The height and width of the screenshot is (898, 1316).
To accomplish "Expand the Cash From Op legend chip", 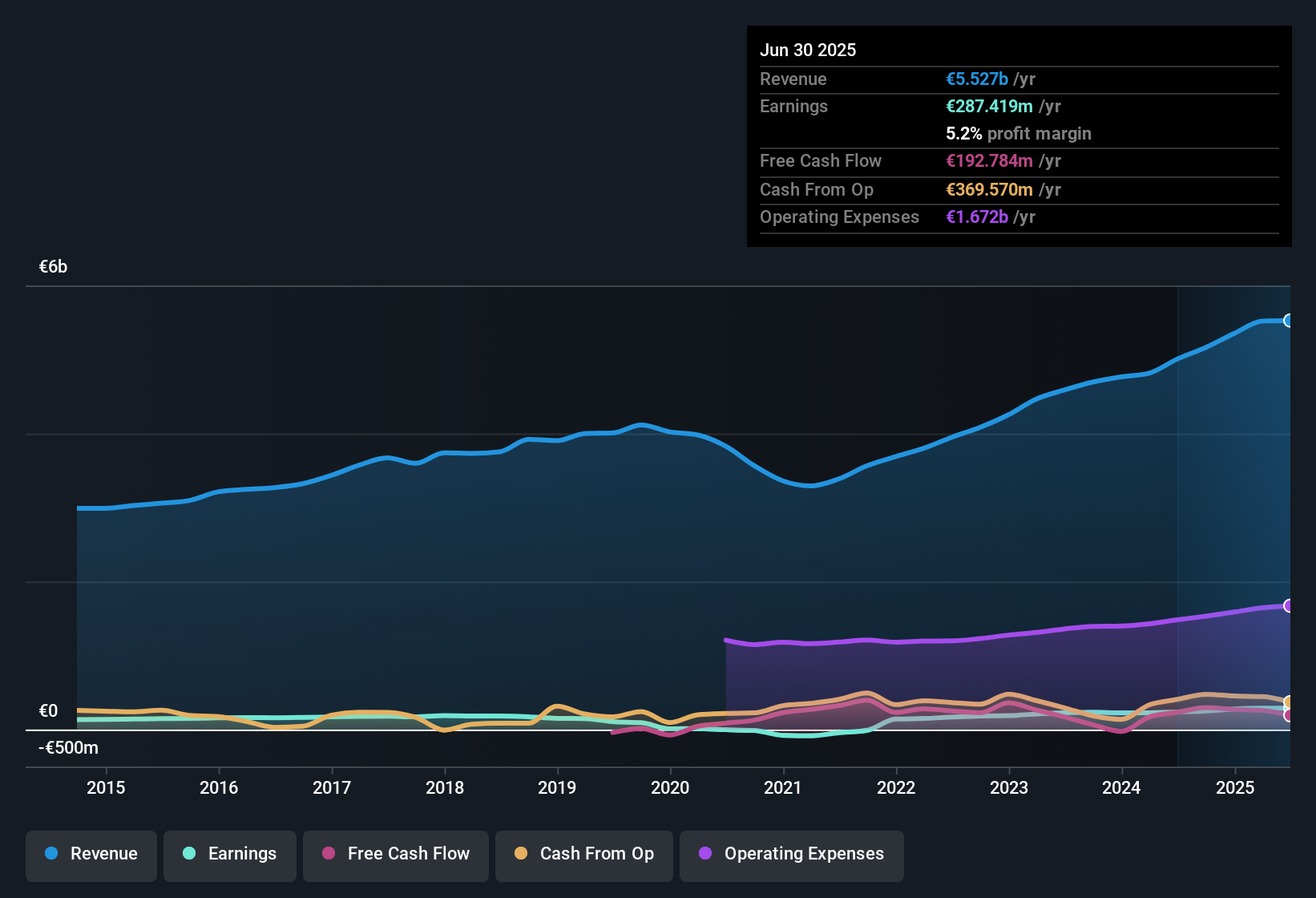I will [583, 854].
